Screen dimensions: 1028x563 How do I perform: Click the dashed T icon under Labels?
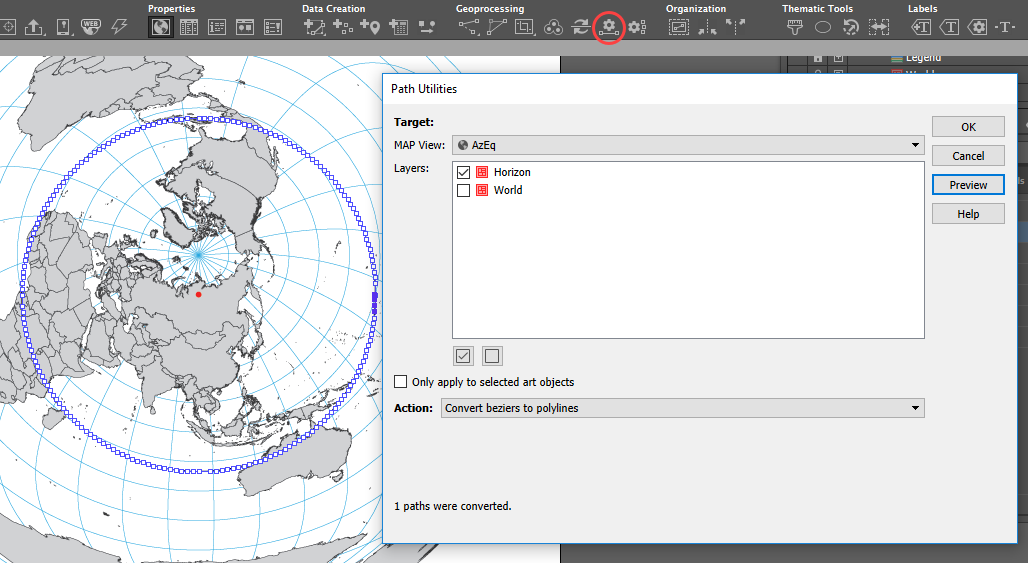tap(1005, 27)
